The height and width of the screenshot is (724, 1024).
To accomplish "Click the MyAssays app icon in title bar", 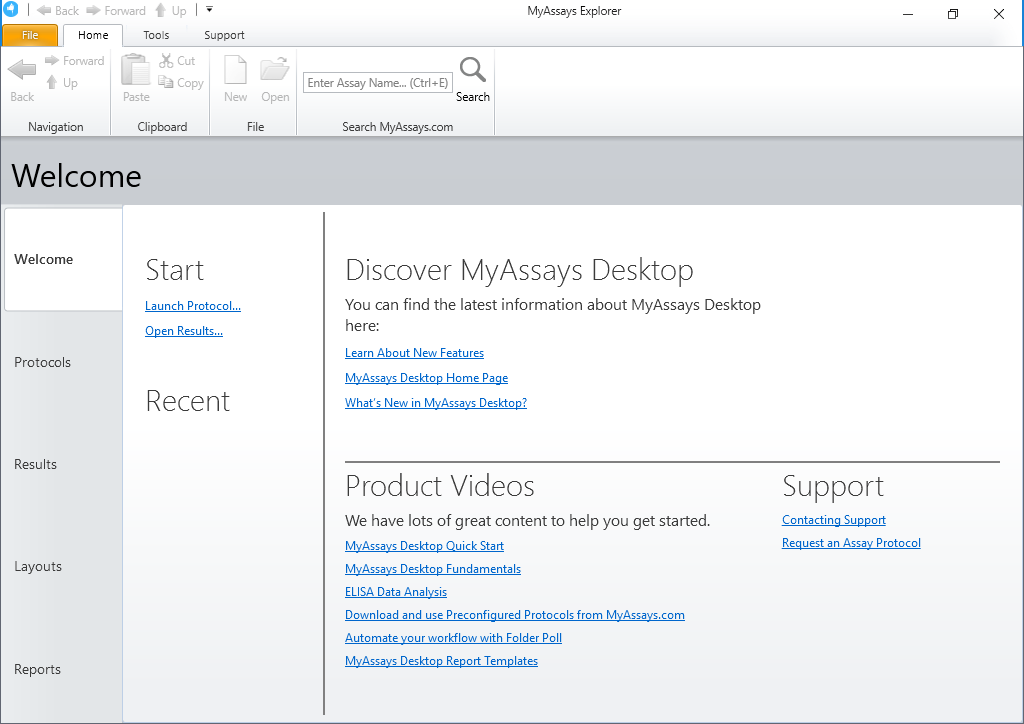I will (10, 10).
